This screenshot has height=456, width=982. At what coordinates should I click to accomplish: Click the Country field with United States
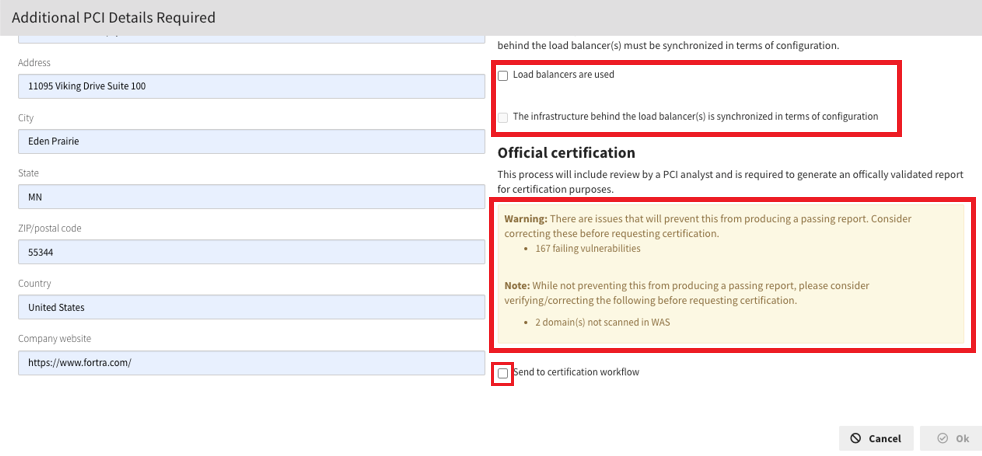(247, 308)
